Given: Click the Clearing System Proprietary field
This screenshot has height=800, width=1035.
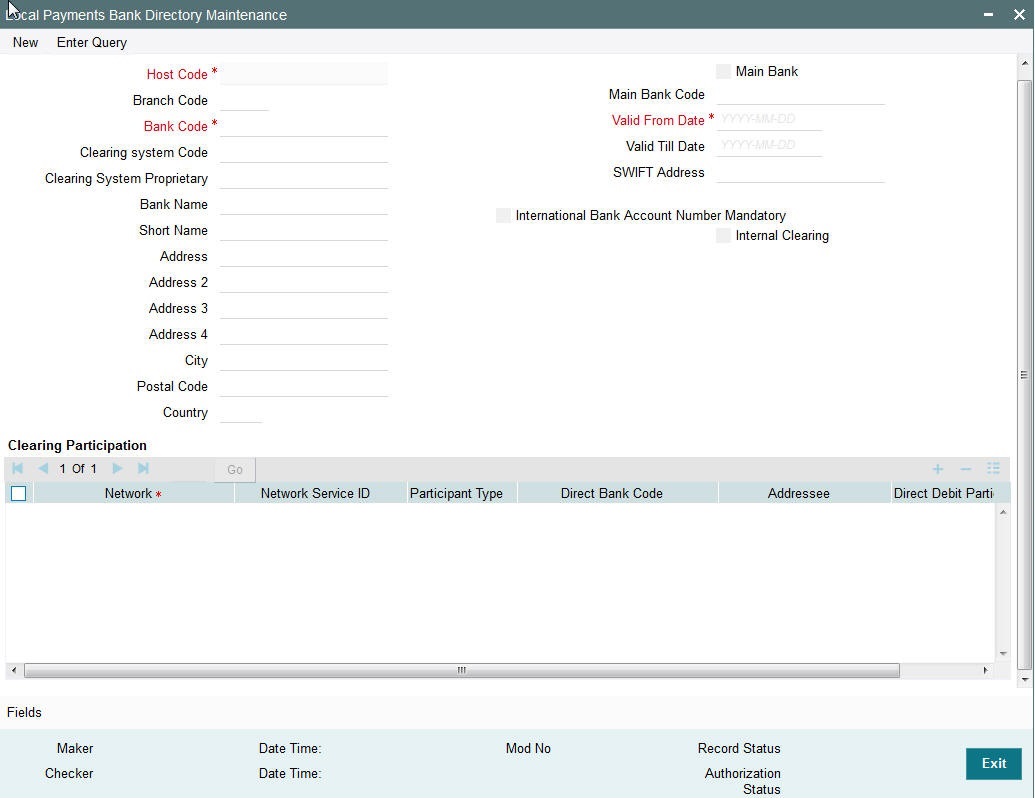Looking at the screenshot, I should click(x=304, y=178).
